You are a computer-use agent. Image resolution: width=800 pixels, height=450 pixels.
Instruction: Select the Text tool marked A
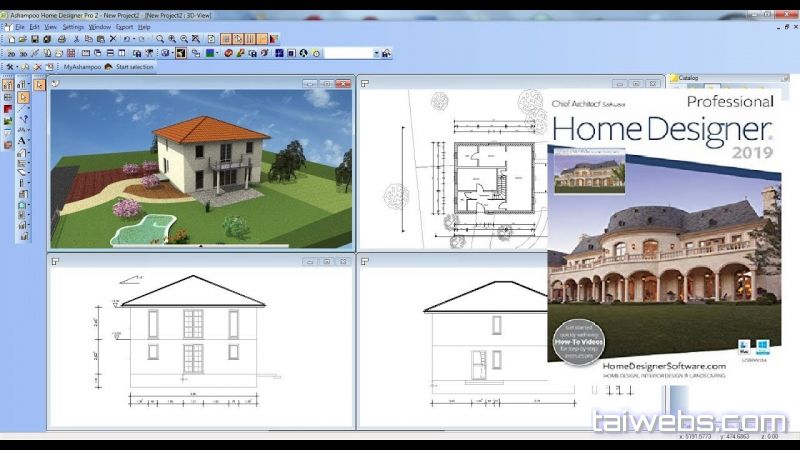[21, 141]
